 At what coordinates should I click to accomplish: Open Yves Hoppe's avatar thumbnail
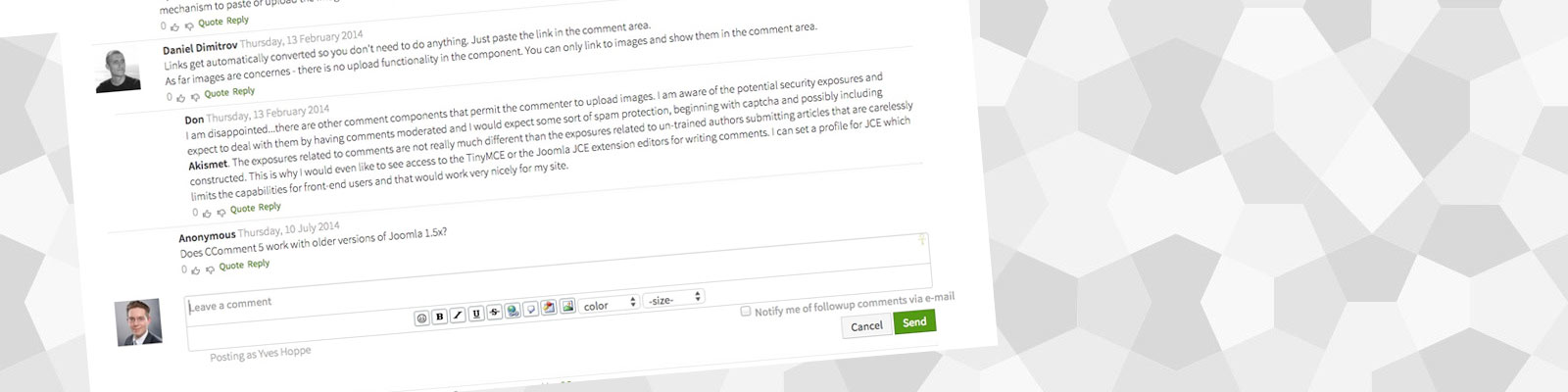click(138, 322)
